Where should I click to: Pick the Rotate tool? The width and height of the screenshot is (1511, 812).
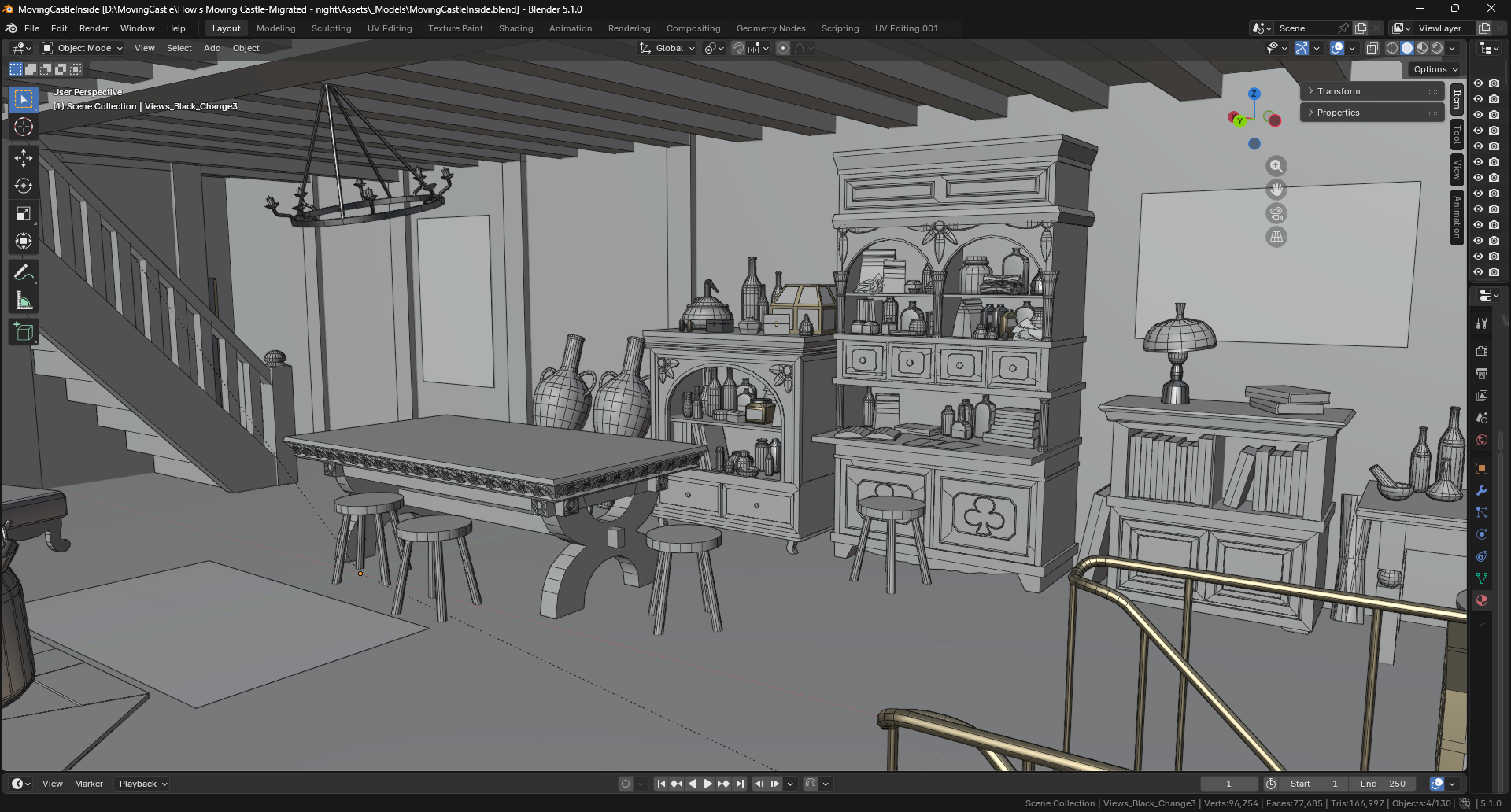point(24,186)
